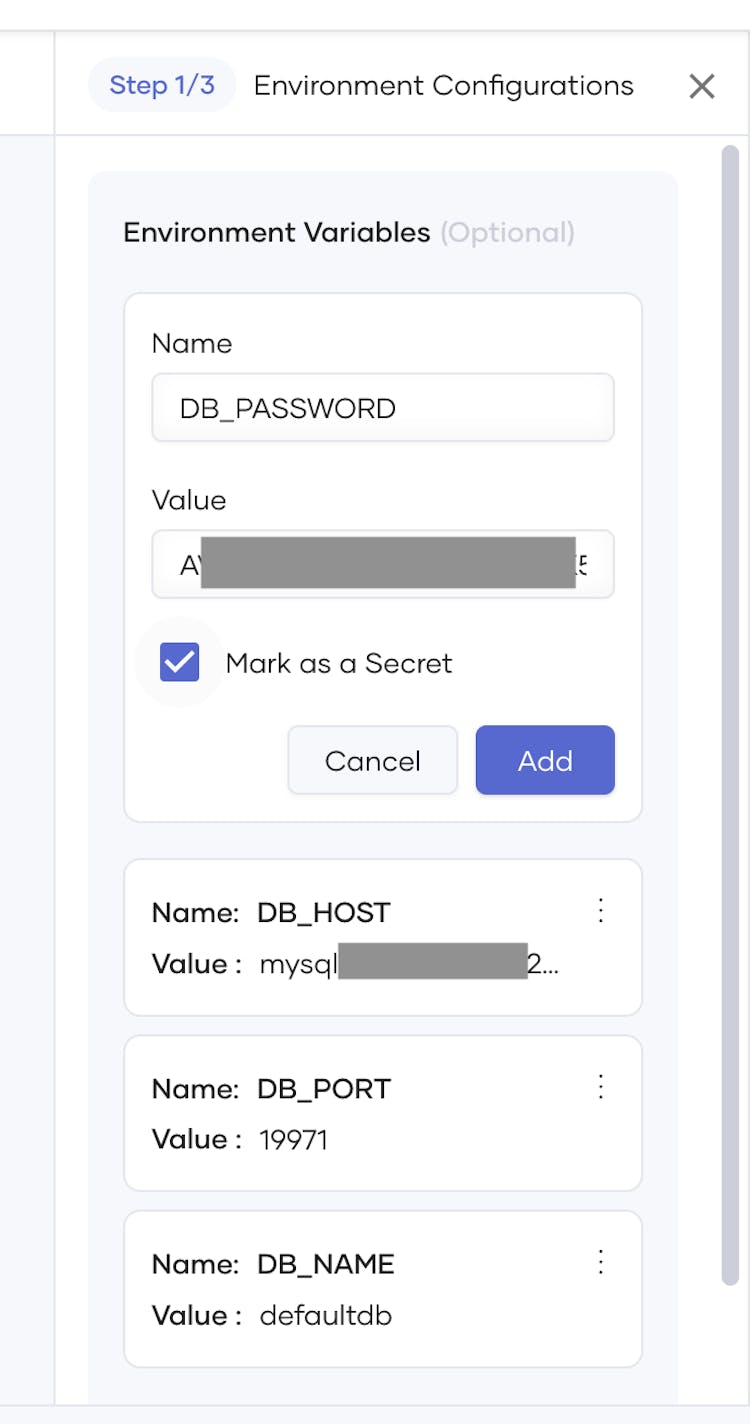The height and width of the screenshot is (1424, 750).
Task: Click the Environment Configurations title
Action: [x=443, y=86]
